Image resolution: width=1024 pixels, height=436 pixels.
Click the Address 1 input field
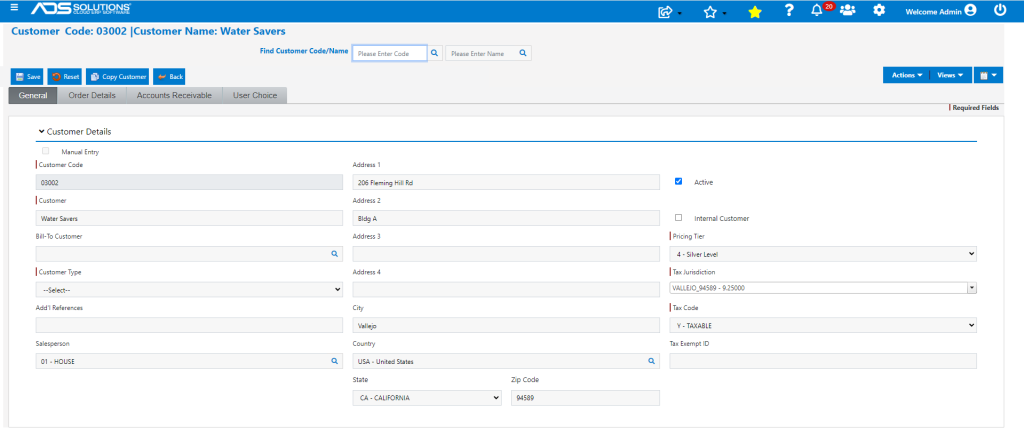[x=506, y=183]
